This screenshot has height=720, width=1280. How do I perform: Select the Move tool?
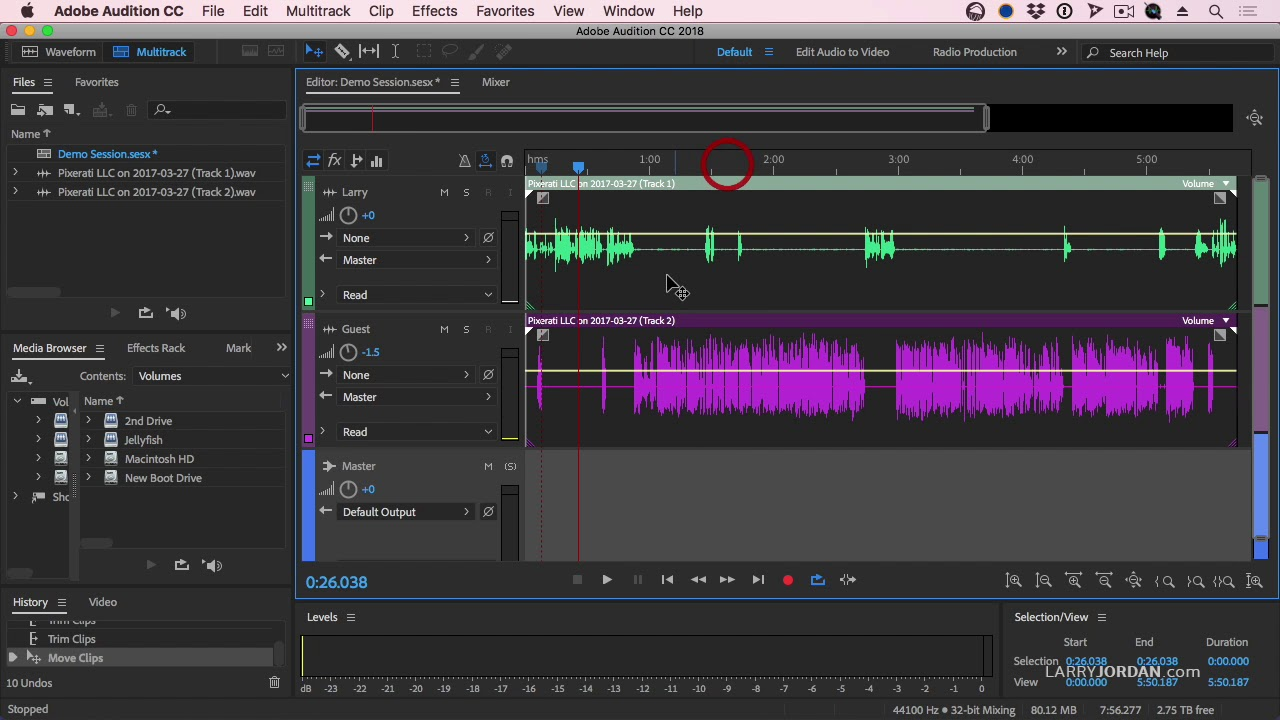click(x=314, y=51)
